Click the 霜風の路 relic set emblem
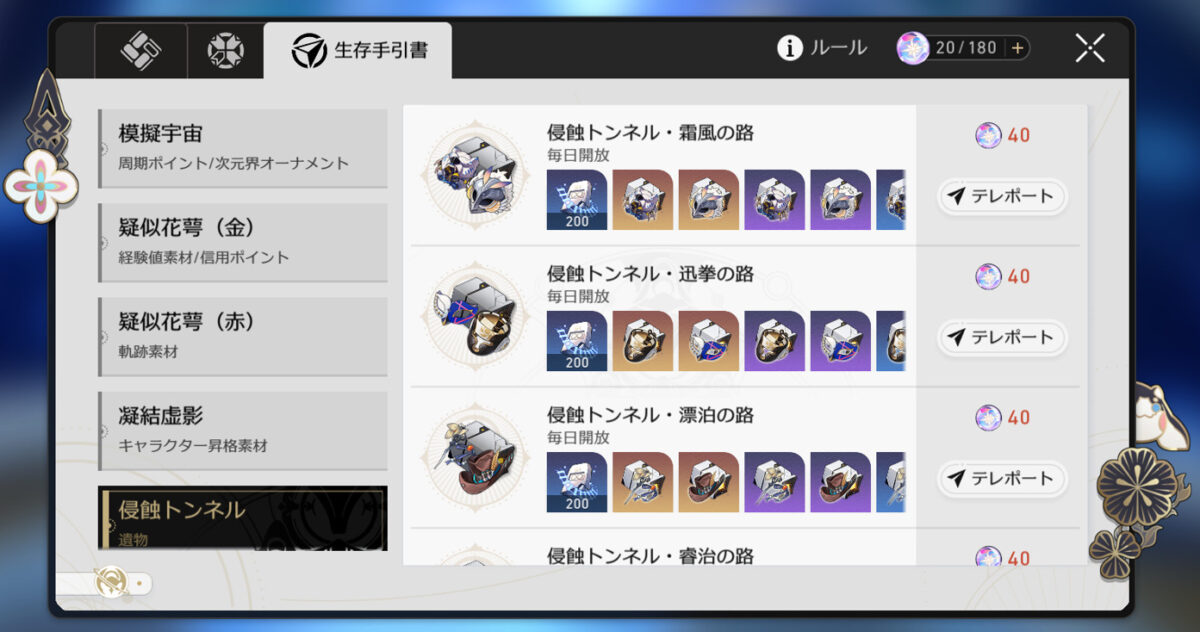Viewport: 1200px width, 632px height. (473, 175)
